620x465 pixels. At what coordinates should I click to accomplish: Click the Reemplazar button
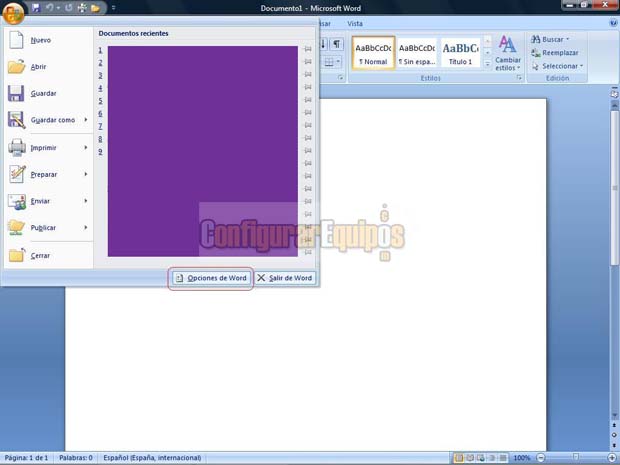[x=554, y=53]
